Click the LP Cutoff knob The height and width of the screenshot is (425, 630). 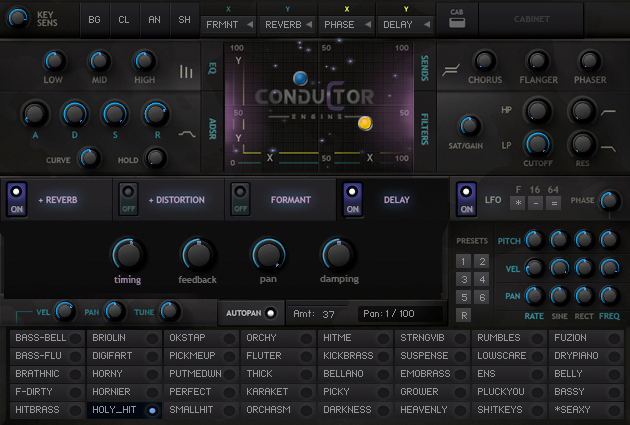coord(538,143)
